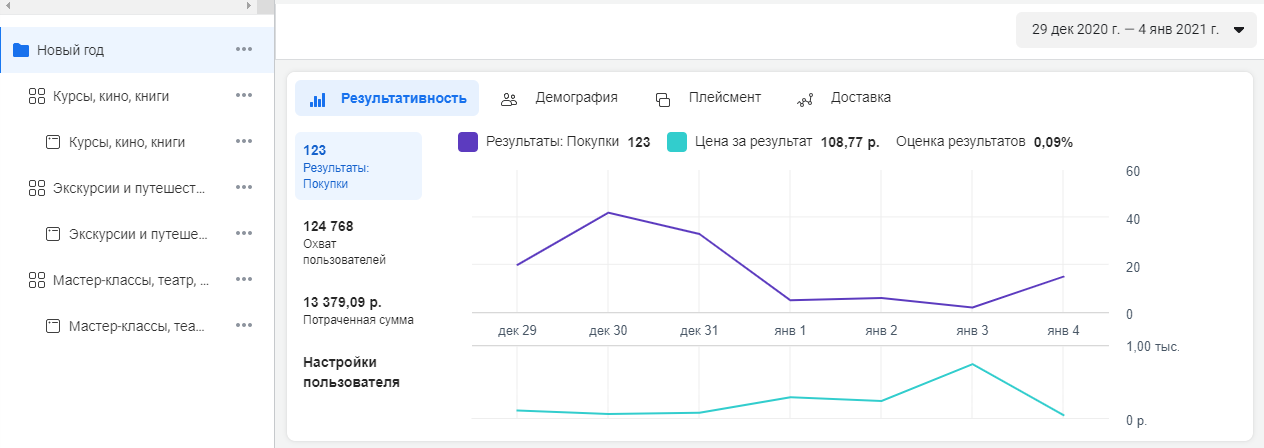Switch to the Плейсмент tab
Viewport: 1264px width, 448px height.
[708, 98]
